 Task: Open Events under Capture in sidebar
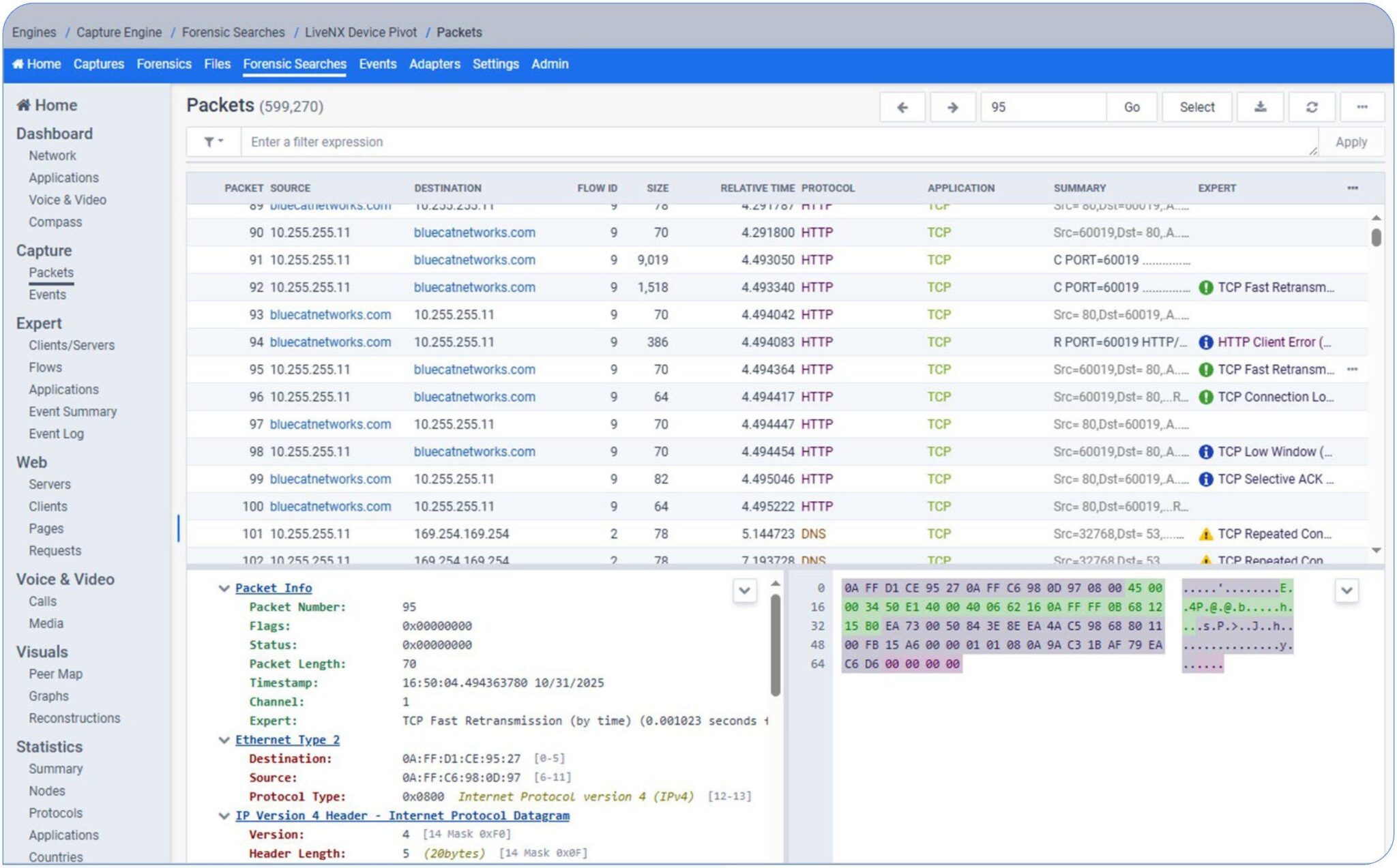pos(47,295)
